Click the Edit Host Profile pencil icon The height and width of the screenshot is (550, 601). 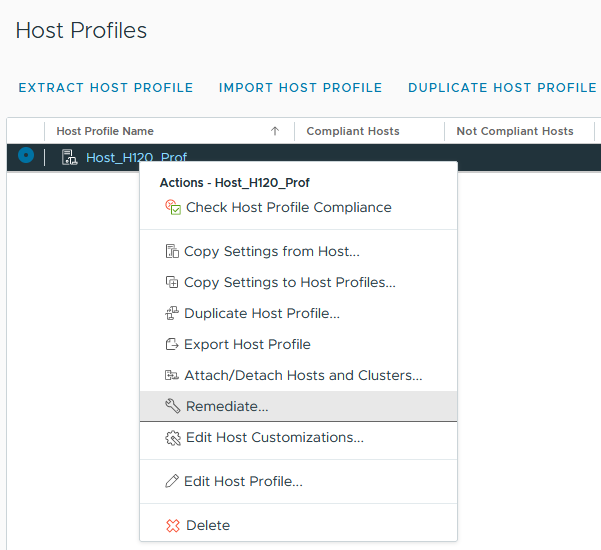click(x=172, y=481)
